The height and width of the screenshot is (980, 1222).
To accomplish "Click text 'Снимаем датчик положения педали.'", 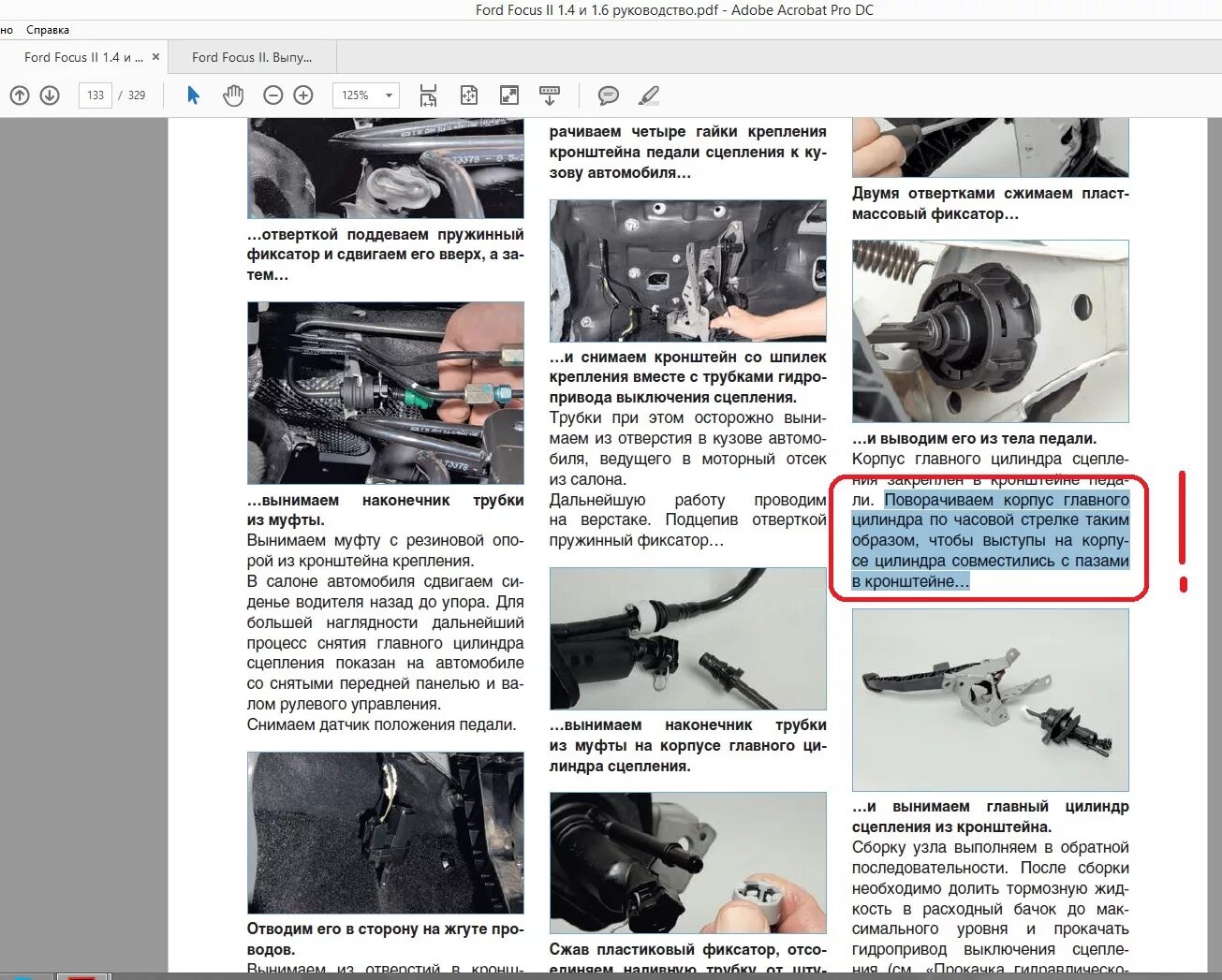I will coord(382,725).
